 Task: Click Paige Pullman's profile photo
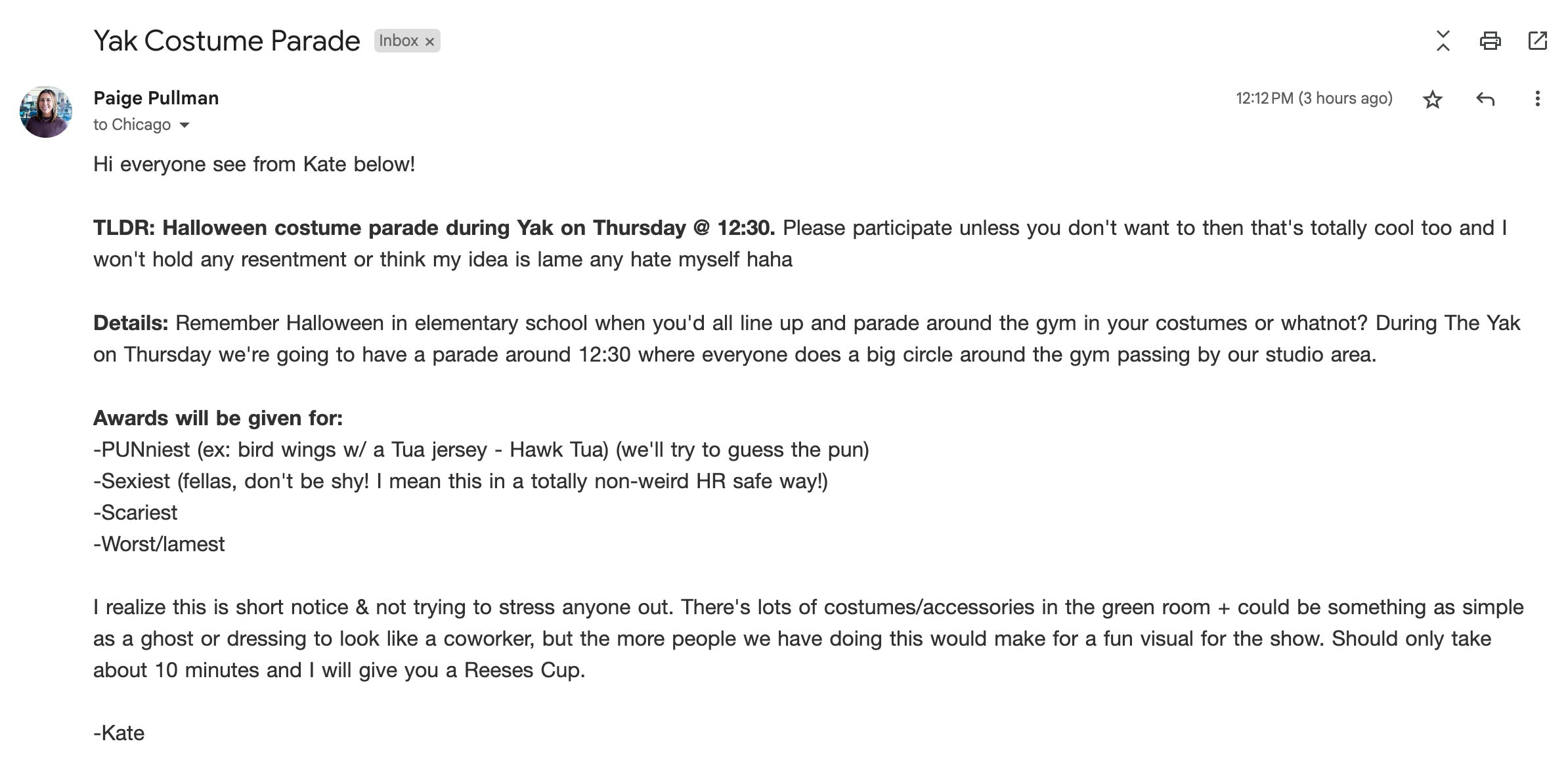(46, 112)
